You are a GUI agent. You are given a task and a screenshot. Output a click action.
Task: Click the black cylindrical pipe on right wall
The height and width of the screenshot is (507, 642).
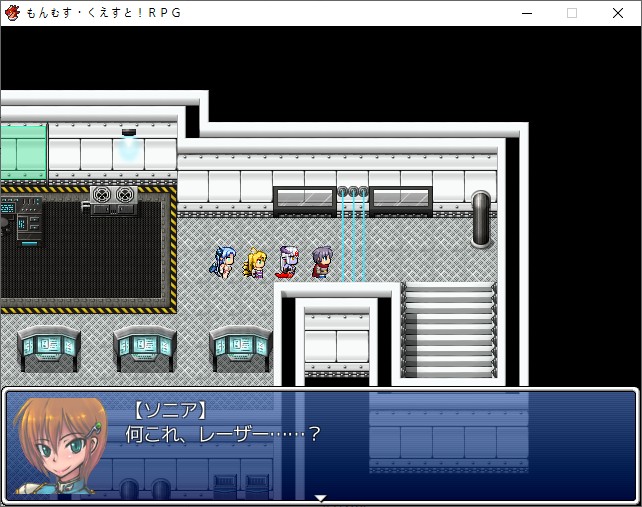pyautogui.click(x=481, y=220)
